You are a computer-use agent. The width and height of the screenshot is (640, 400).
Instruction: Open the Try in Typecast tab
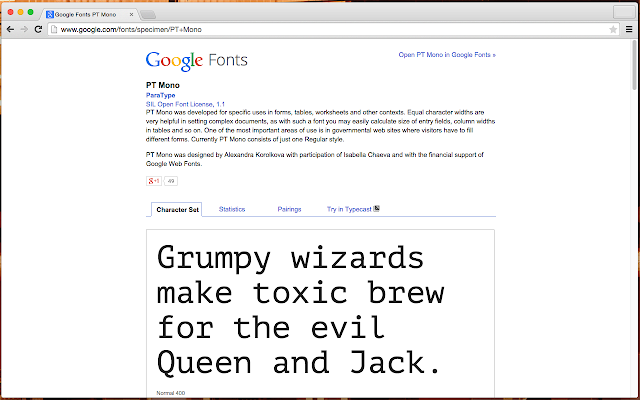click(349, 209)
